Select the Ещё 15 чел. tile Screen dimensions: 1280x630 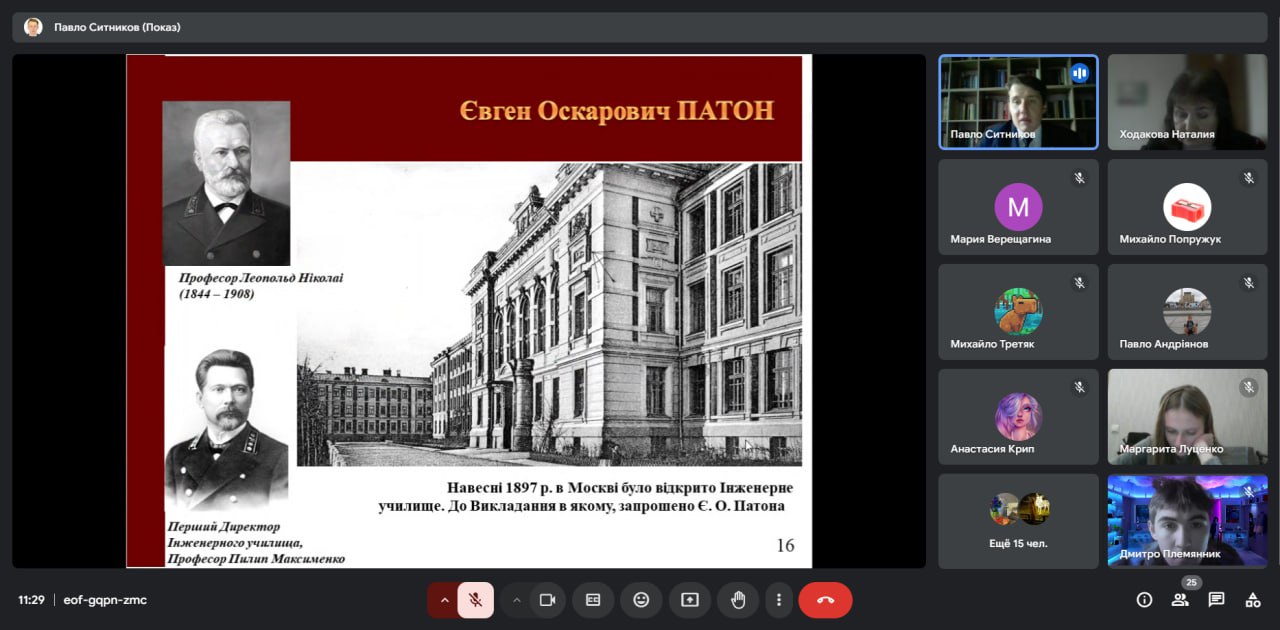coord(1018,521)
